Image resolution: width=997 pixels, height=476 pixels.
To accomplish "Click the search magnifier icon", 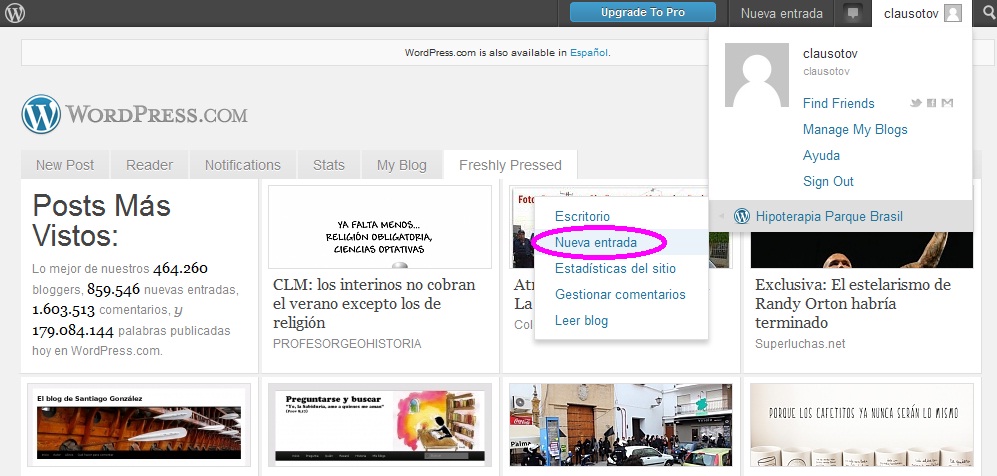I will (x=985, y=13).
